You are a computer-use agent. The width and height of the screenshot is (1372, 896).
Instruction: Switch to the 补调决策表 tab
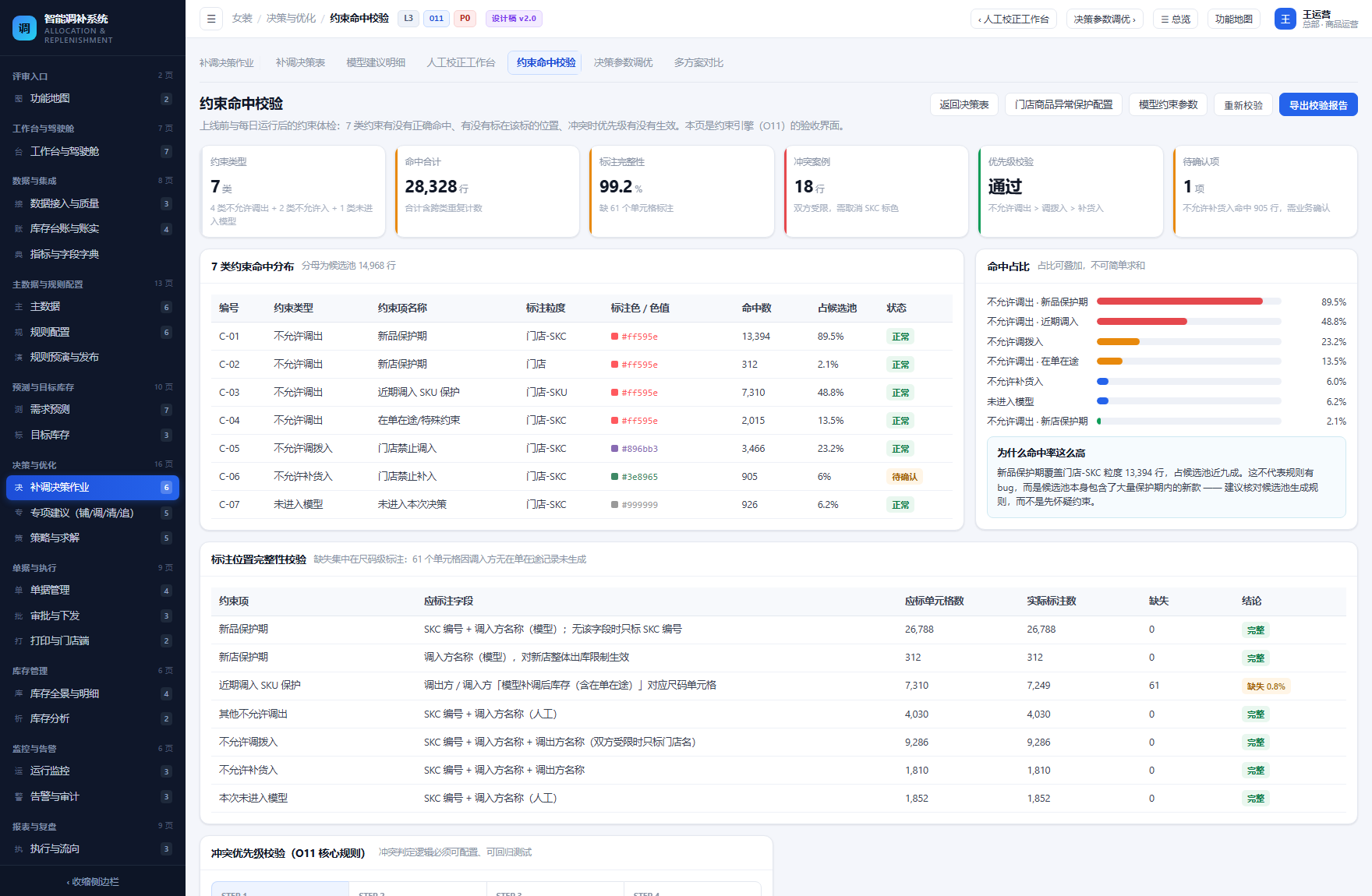[300, 62]
